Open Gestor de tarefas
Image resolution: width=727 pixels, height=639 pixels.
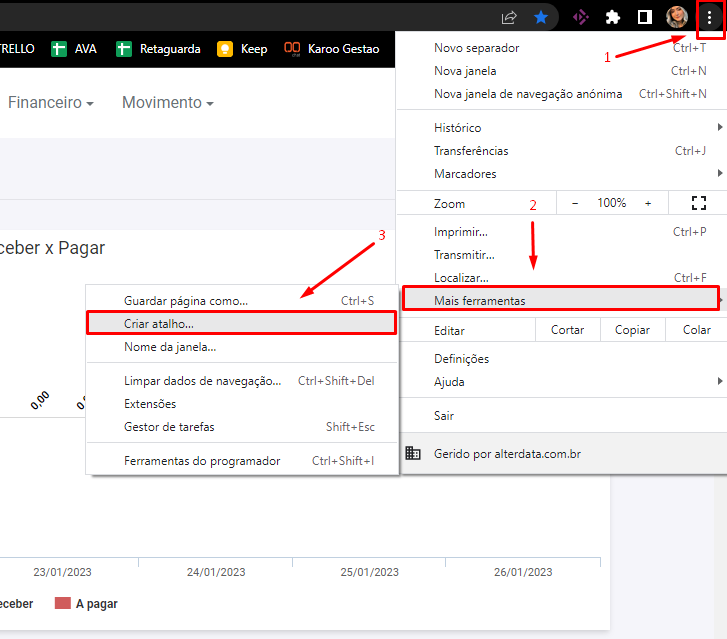tap(242, 427)
